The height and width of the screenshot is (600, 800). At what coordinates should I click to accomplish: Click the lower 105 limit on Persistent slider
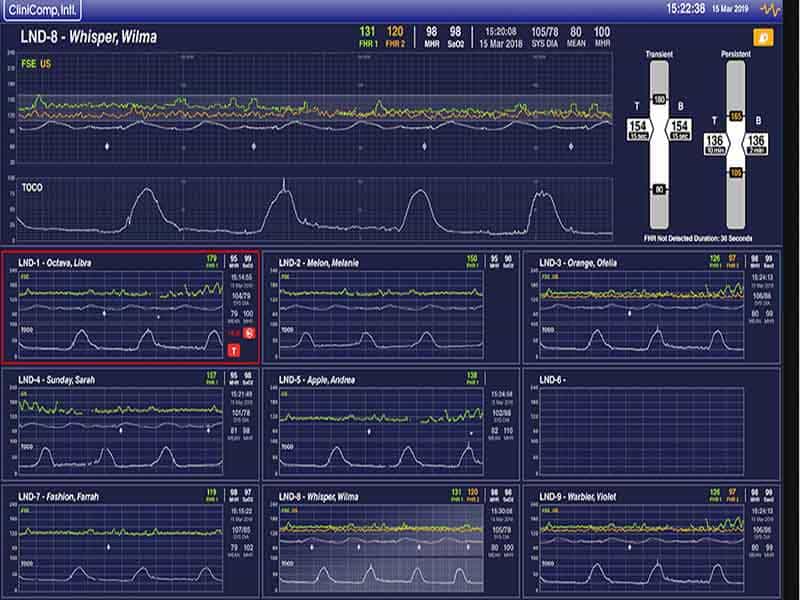(x=736, y=173)
